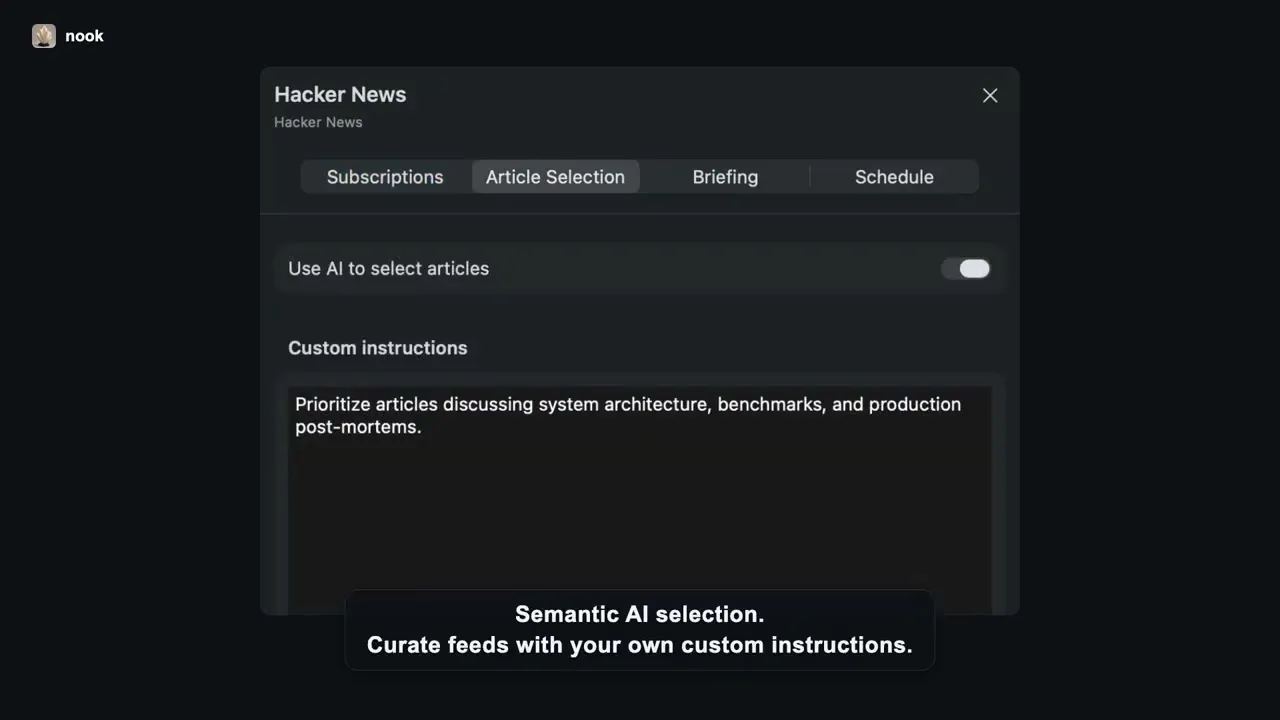Switch to the Subscriptions tab

pyautogui.click(x=385, y=177)
